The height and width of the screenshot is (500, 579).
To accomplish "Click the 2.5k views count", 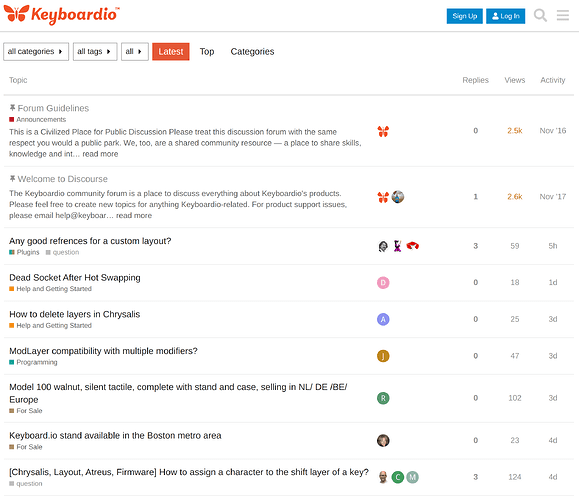I will (x=514, y=131).
